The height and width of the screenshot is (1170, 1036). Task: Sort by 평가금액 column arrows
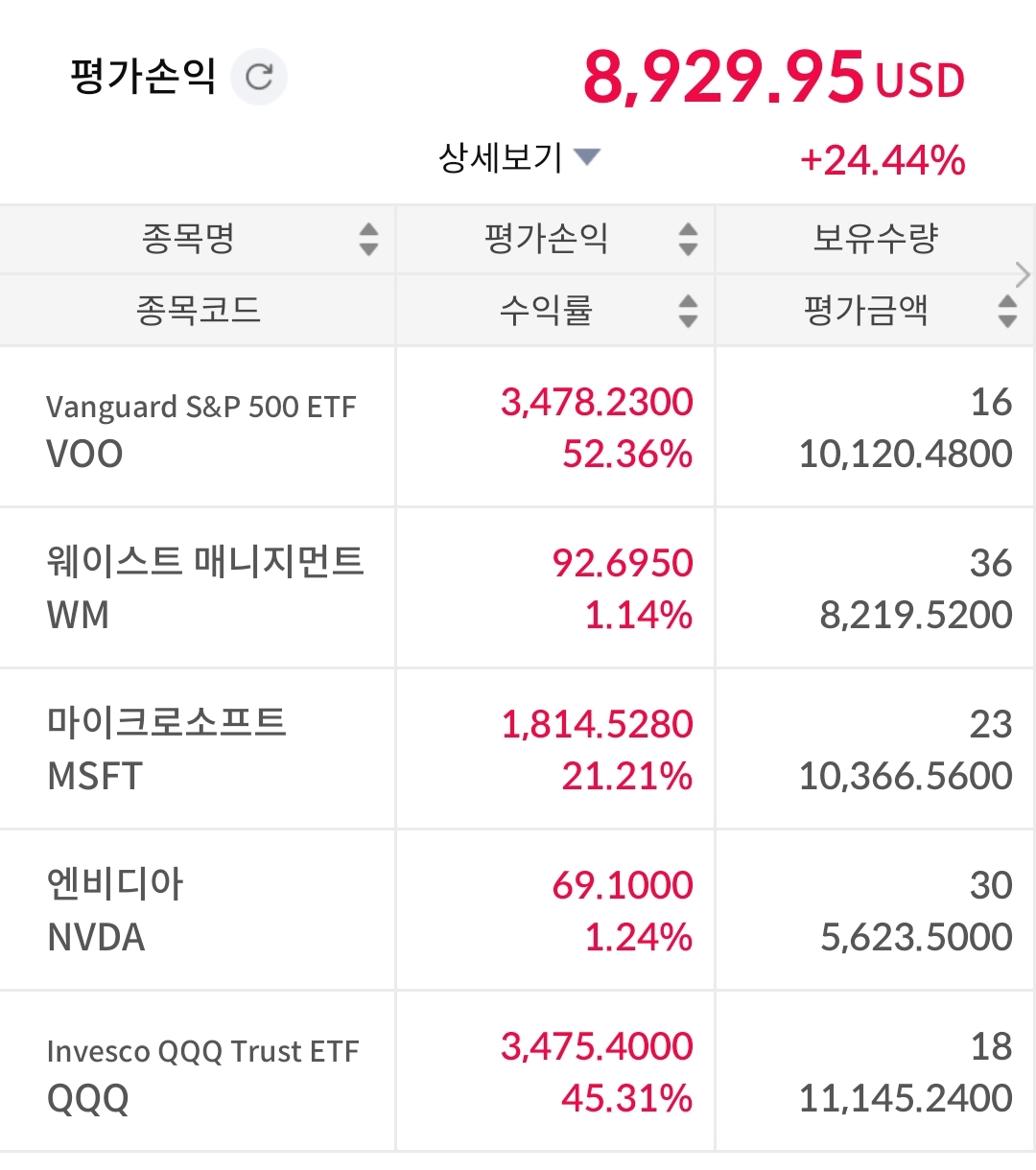(x=1007, y=311)
